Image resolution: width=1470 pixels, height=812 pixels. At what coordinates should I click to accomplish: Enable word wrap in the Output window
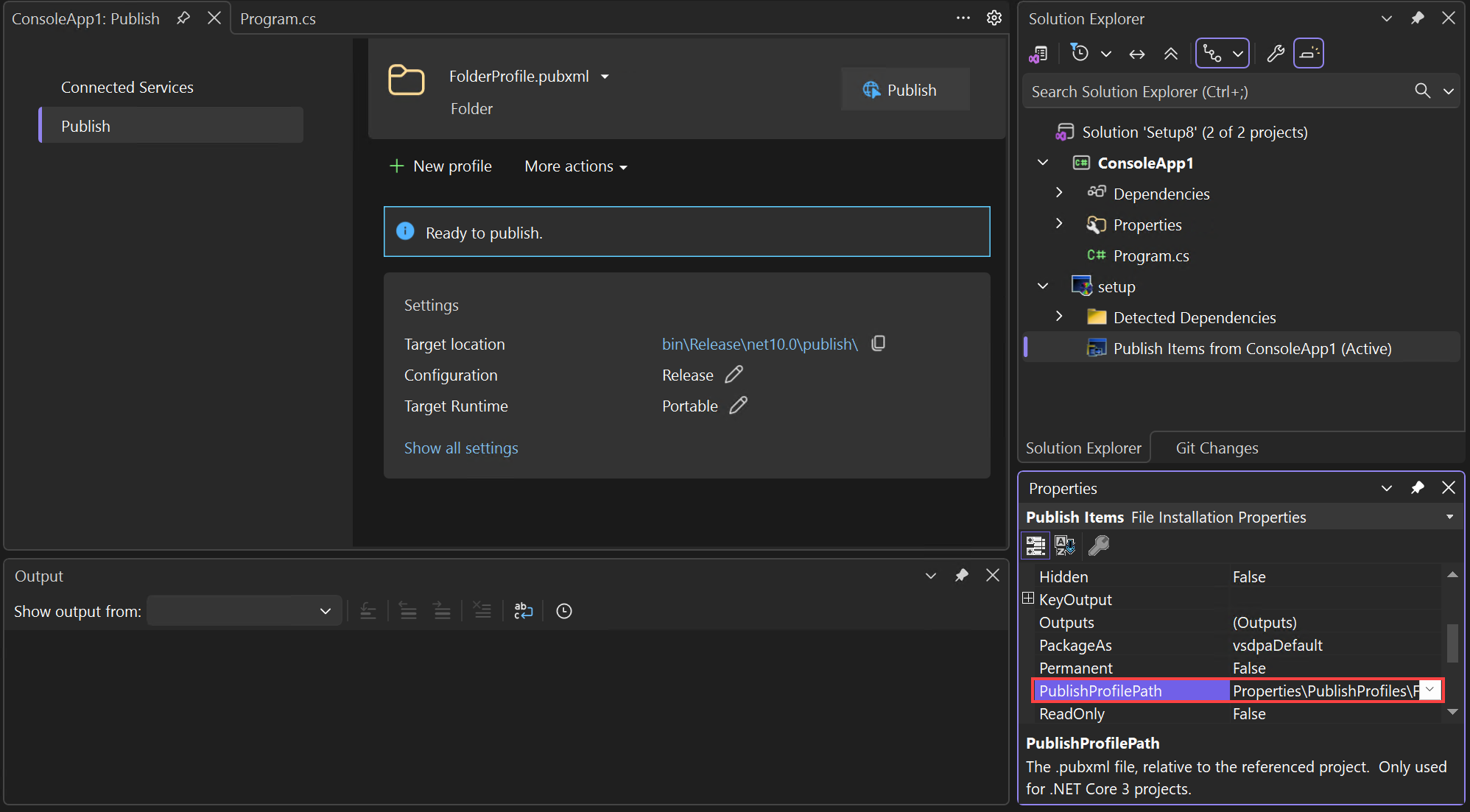coord(524,611)
